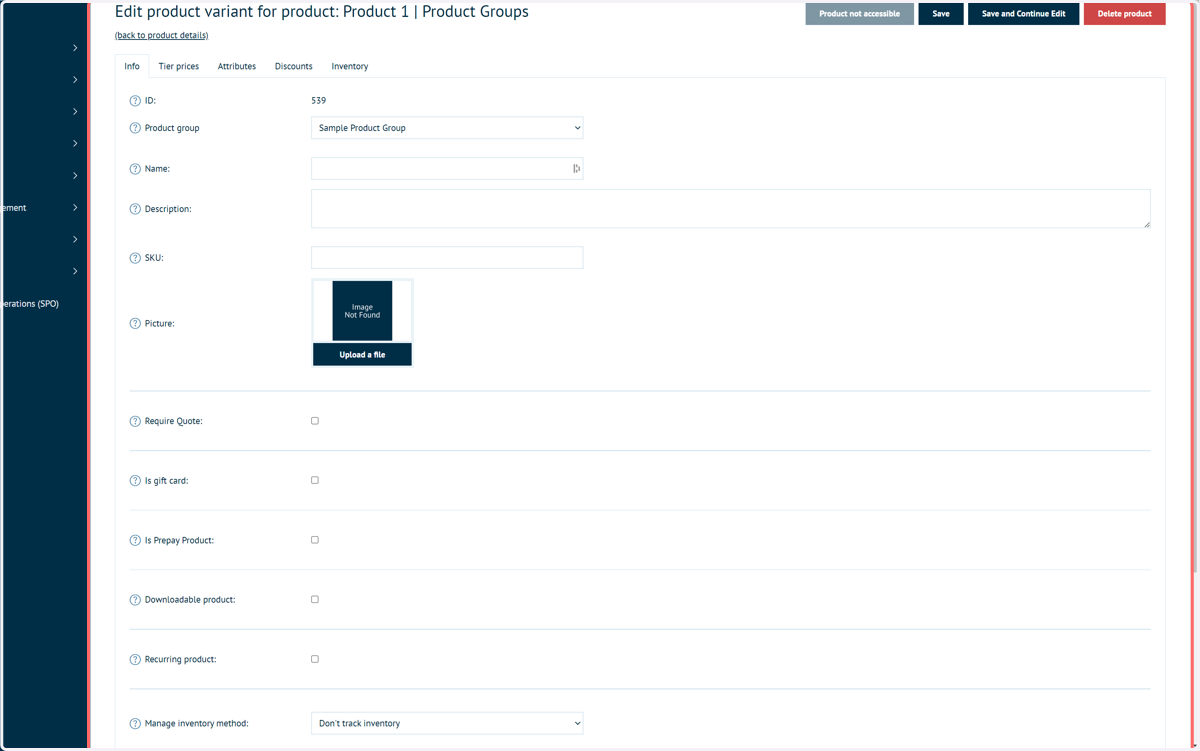Click the SKU input field
This screenshot has width=1200, height=751.
(447, 258)
